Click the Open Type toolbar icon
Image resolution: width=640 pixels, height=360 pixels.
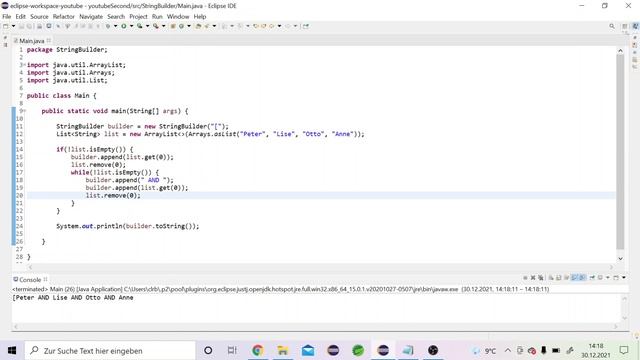pos(198,26)
